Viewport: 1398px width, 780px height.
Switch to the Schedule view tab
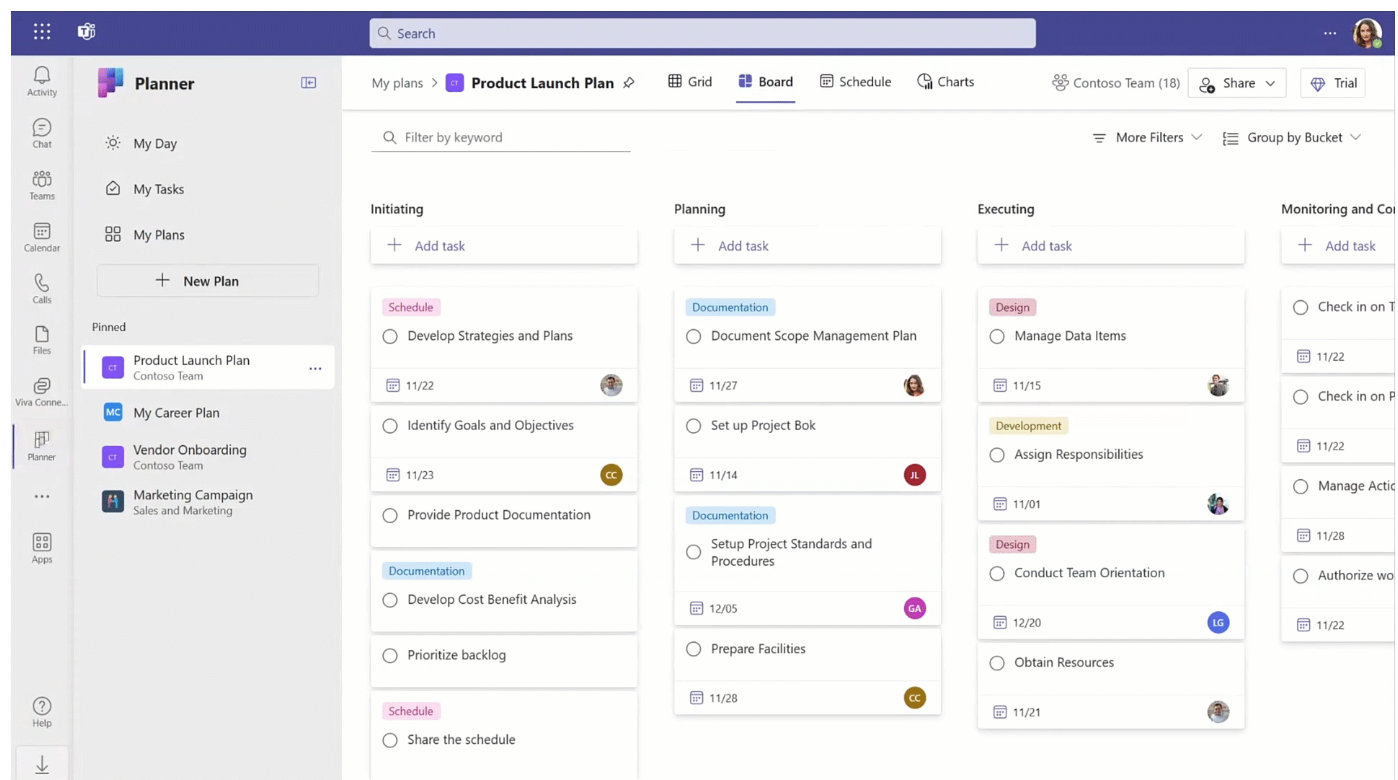[855, 82]
